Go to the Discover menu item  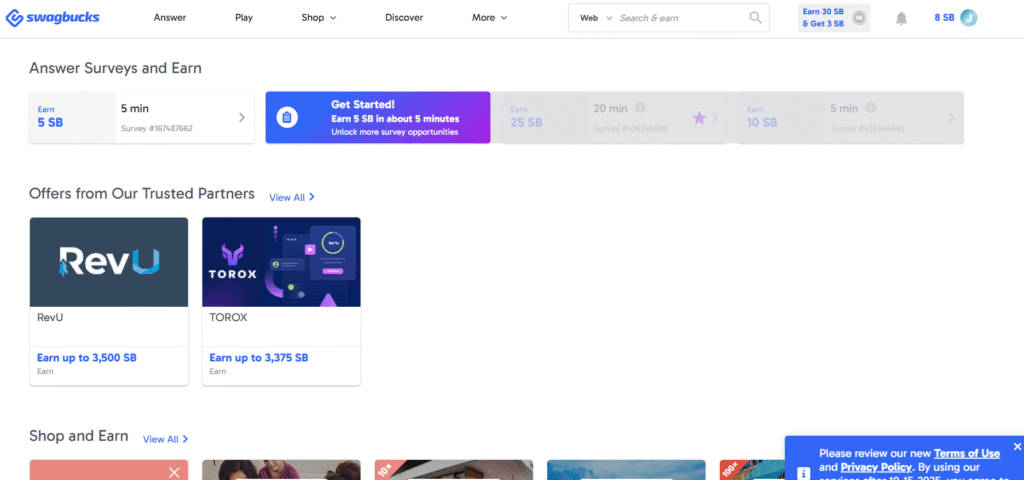[x=404, y=18]
